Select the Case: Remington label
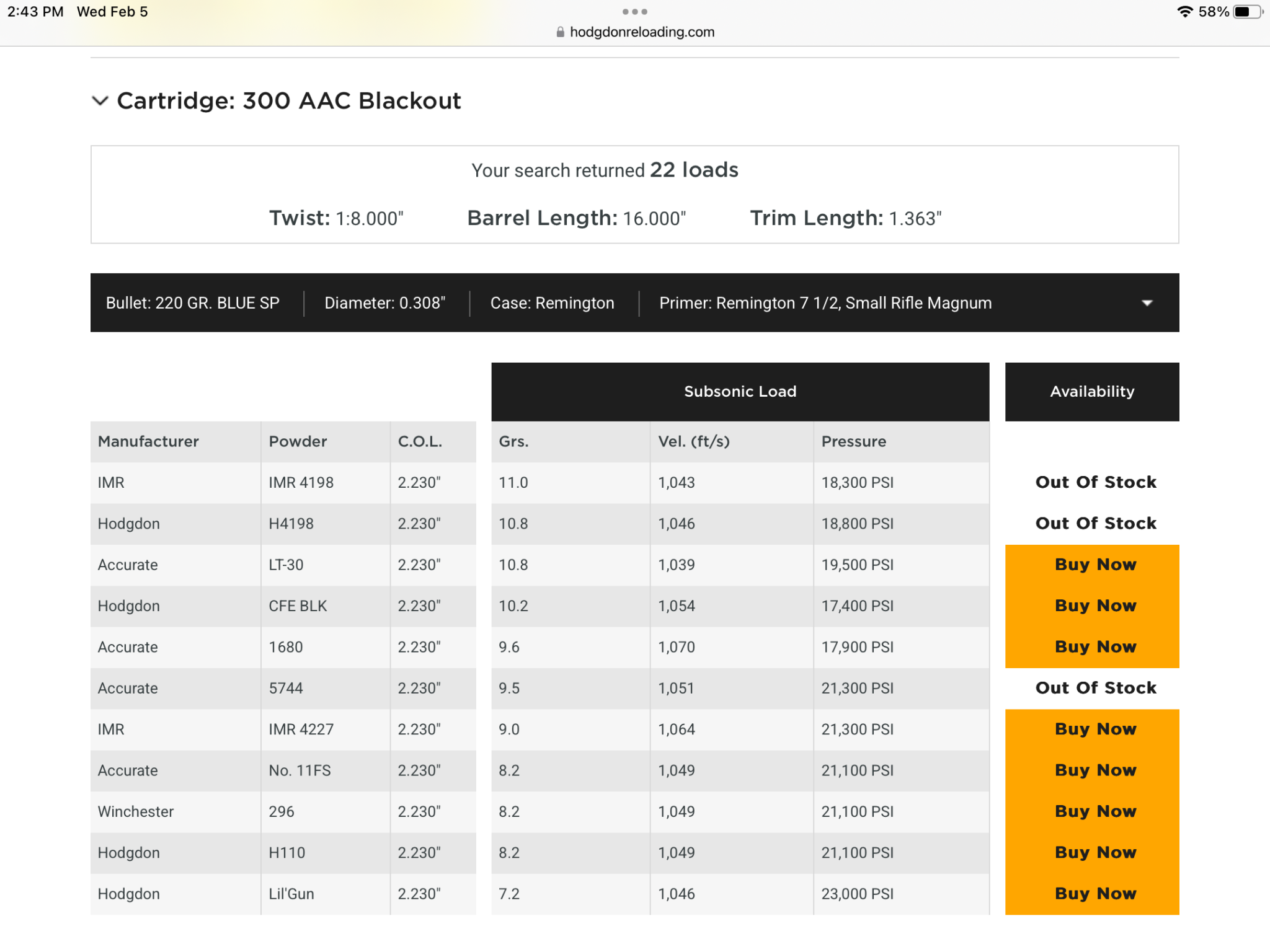The image size is (1270, 952). coord(552,303)
